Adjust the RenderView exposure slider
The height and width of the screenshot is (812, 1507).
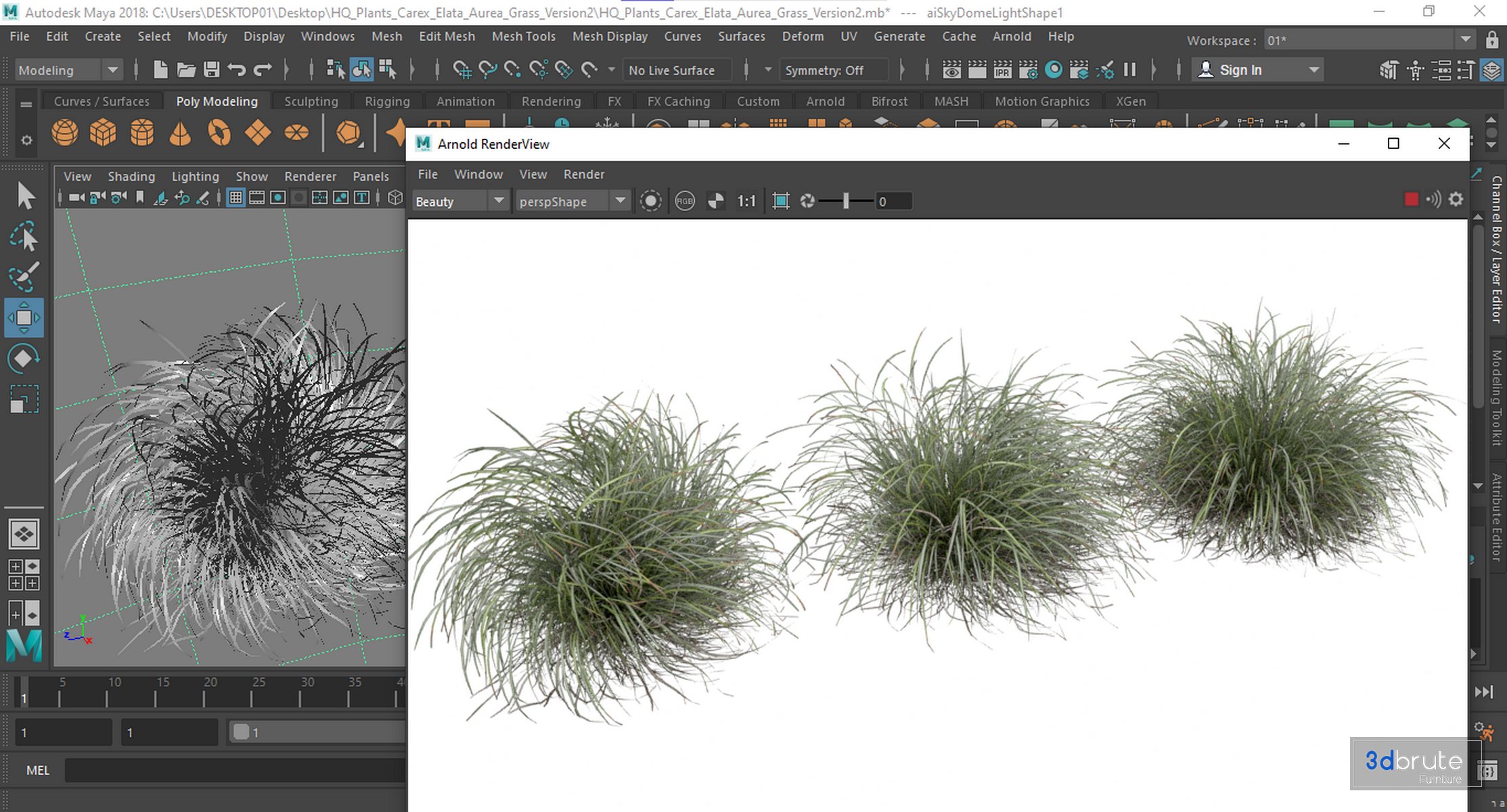pos(846,201)
